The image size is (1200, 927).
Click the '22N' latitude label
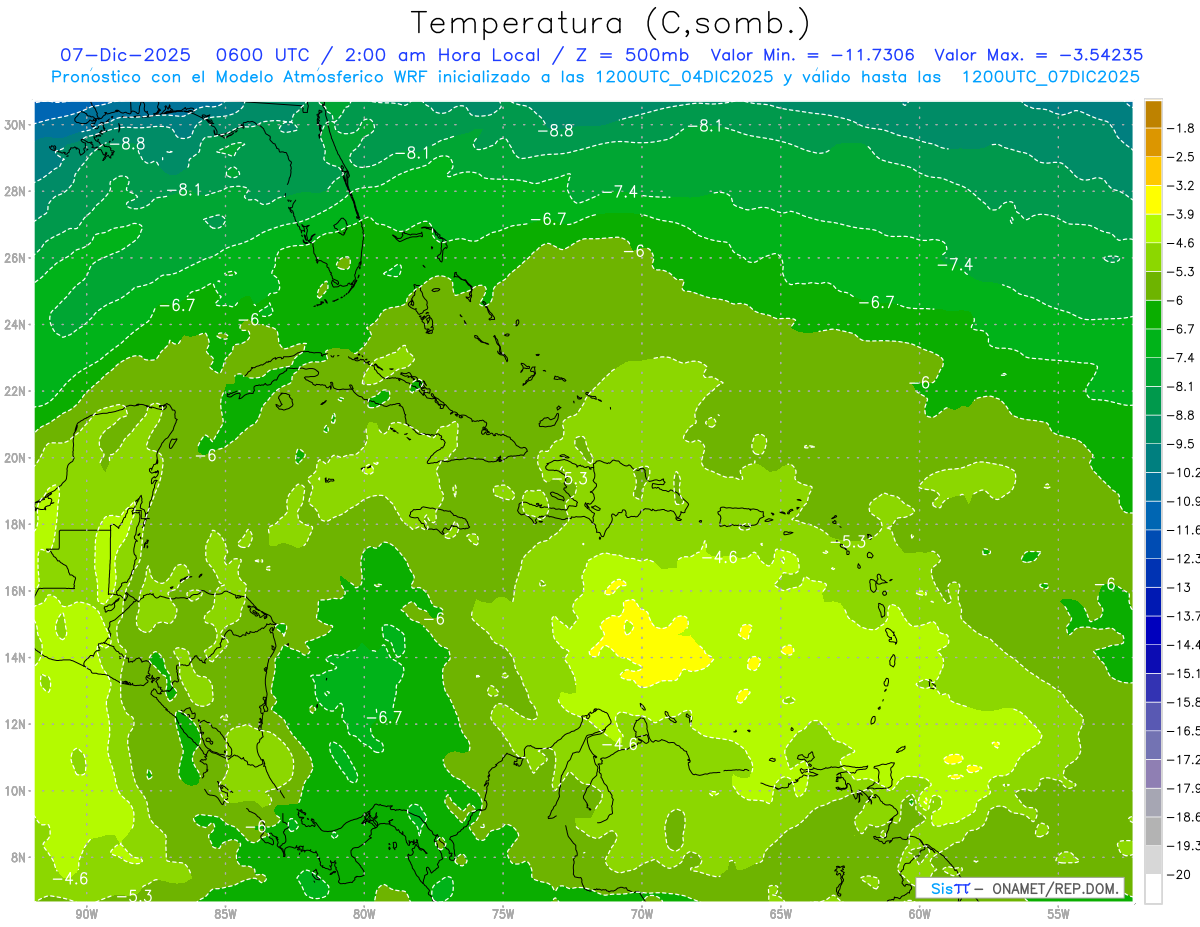pyautogui.click(x=15, y=391)
